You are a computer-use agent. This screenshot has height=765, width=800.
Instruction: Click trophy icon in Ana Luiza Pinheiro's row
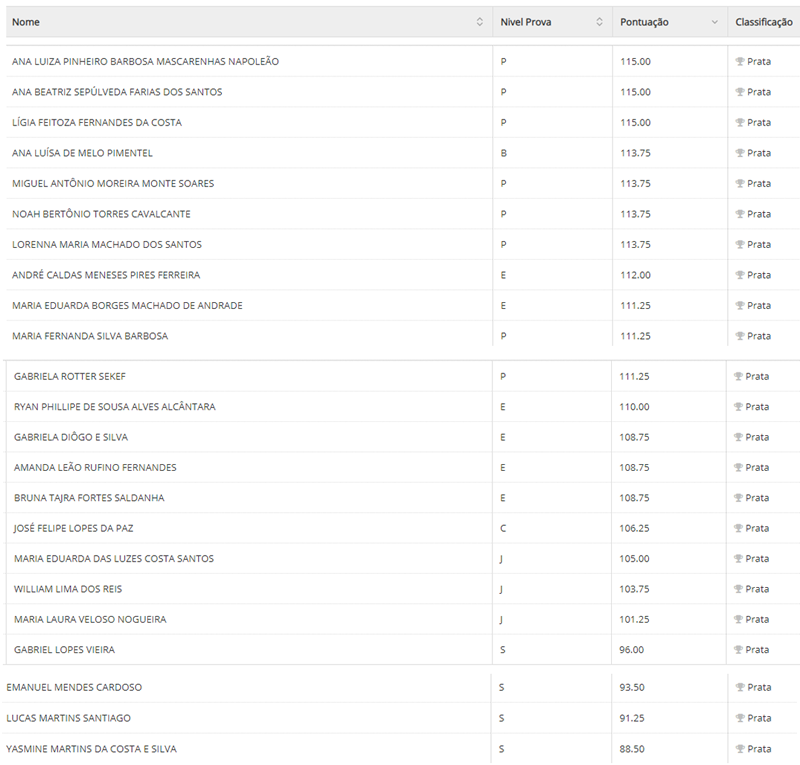tap(740, 62)
